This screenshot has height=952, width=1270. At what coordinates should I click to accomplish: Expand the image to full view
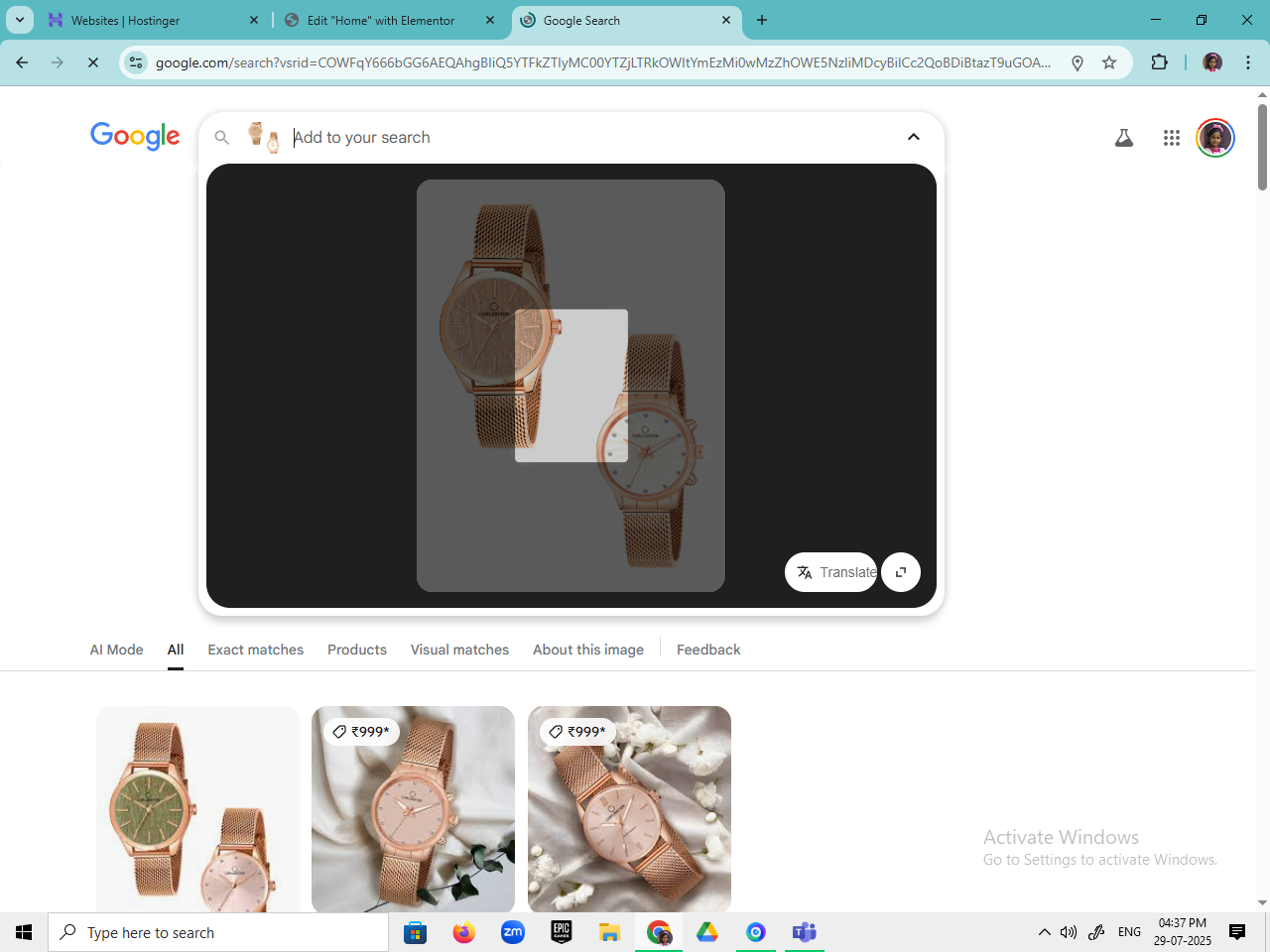click(x=901, y=572)
